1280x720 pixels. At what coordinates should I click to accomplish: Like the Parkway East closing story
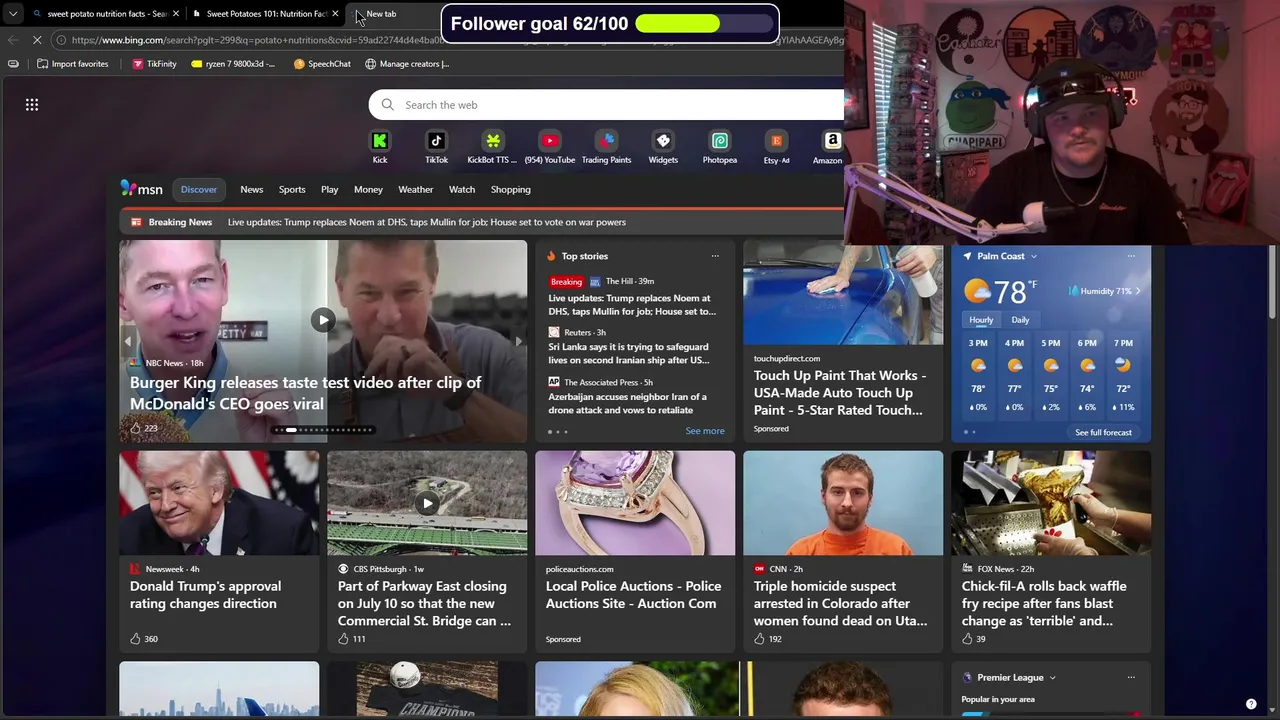(344, 638)
